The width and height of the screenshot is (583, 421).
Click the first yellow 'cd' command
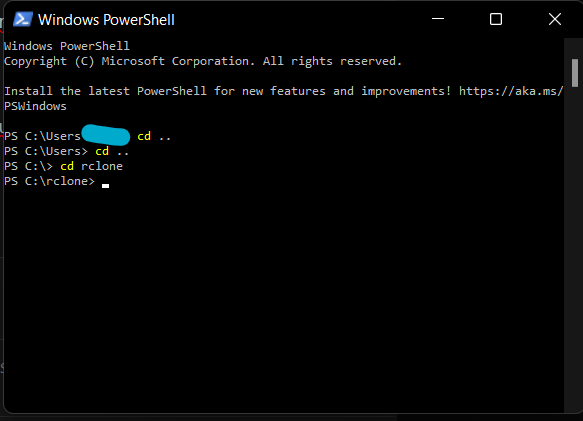point(144,136)
